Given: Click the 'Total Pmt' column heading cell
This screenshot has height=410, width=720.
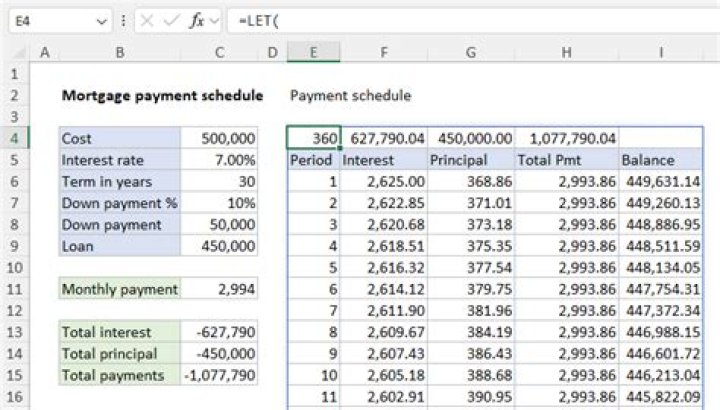Looking at the screenshot, I should [567, 160].
